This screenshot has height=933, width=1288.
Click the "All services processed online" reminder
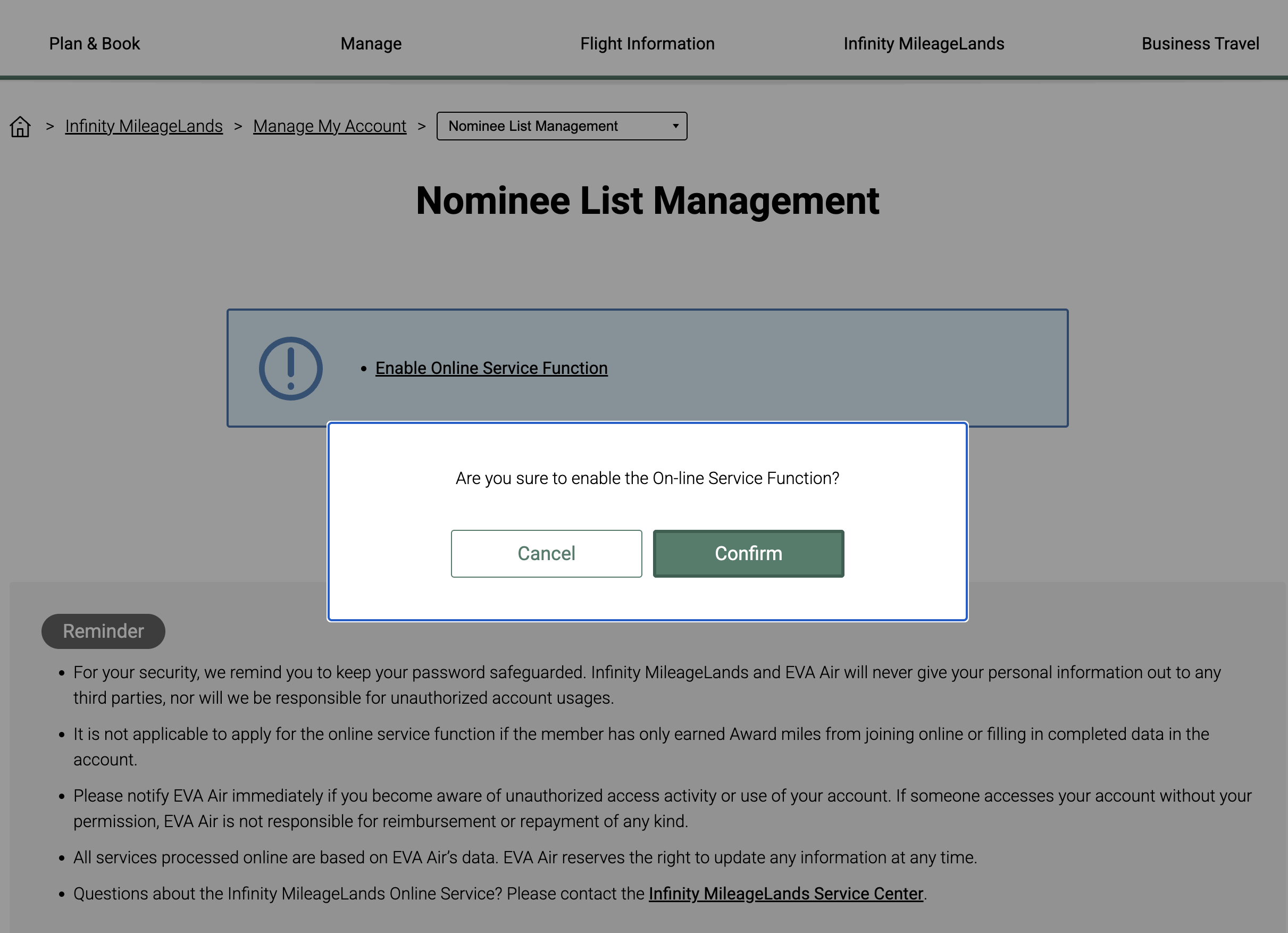coord(525,857)
